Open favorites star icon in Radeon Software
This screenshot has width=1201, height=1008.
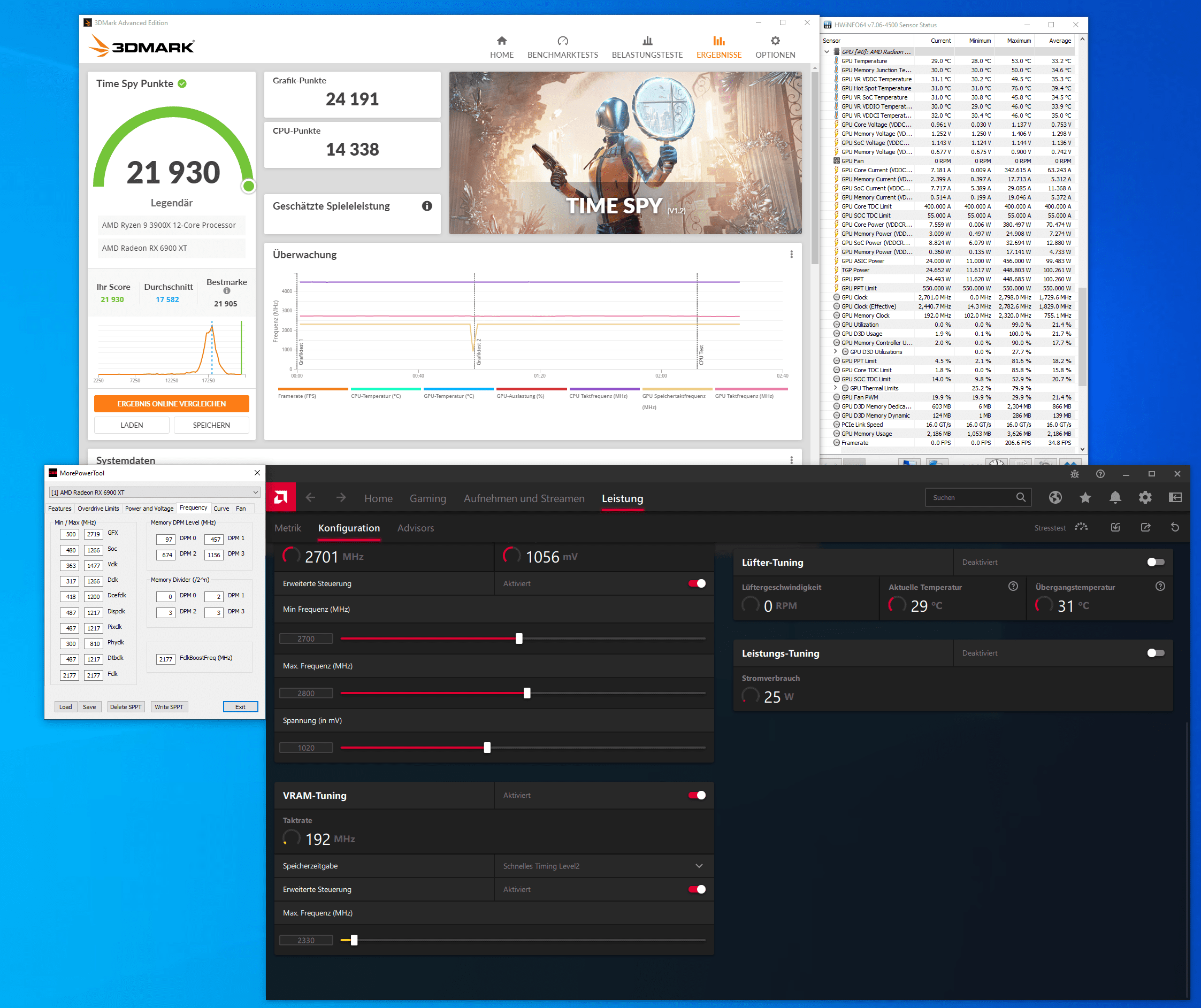(x=1085, y=497)
